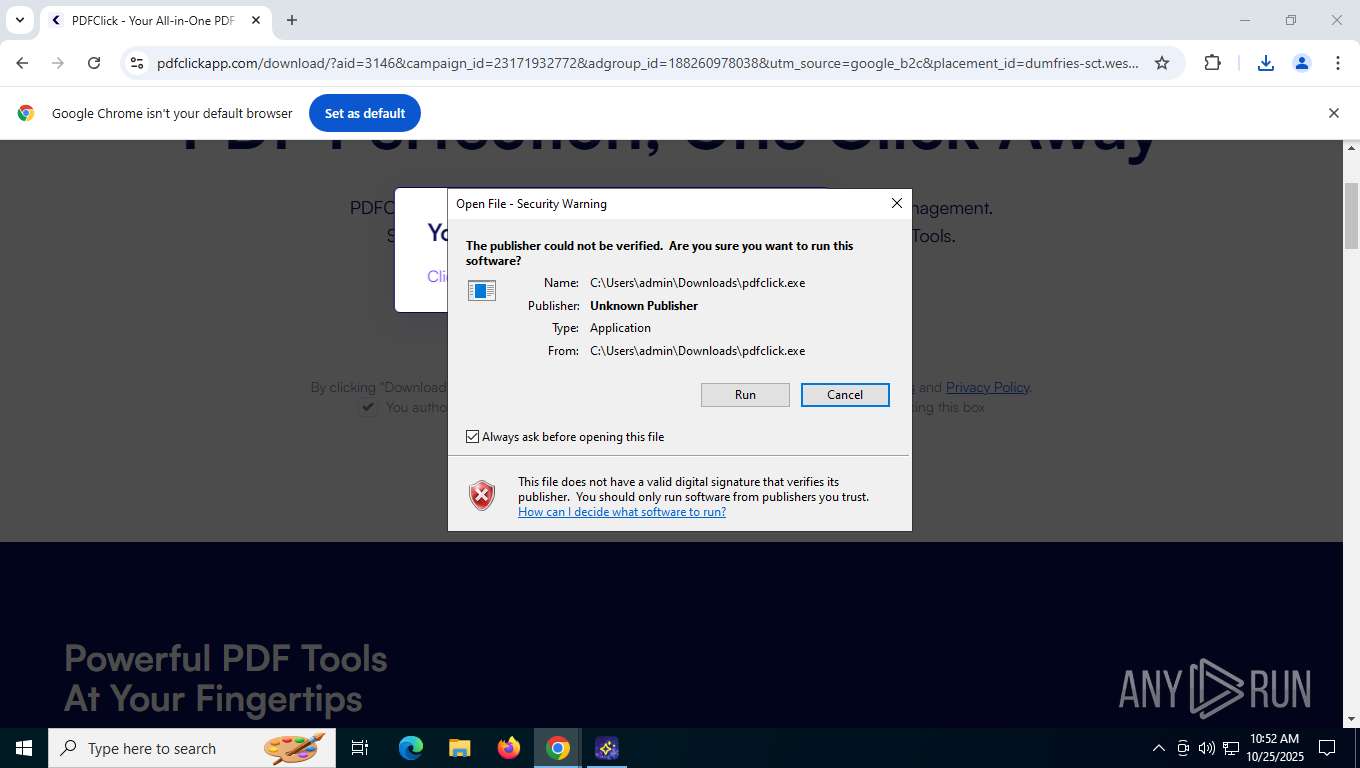Open the network tray icon
This screenshot has height=768, width=1360.
pyautogui.click(x=1230, y=748)
